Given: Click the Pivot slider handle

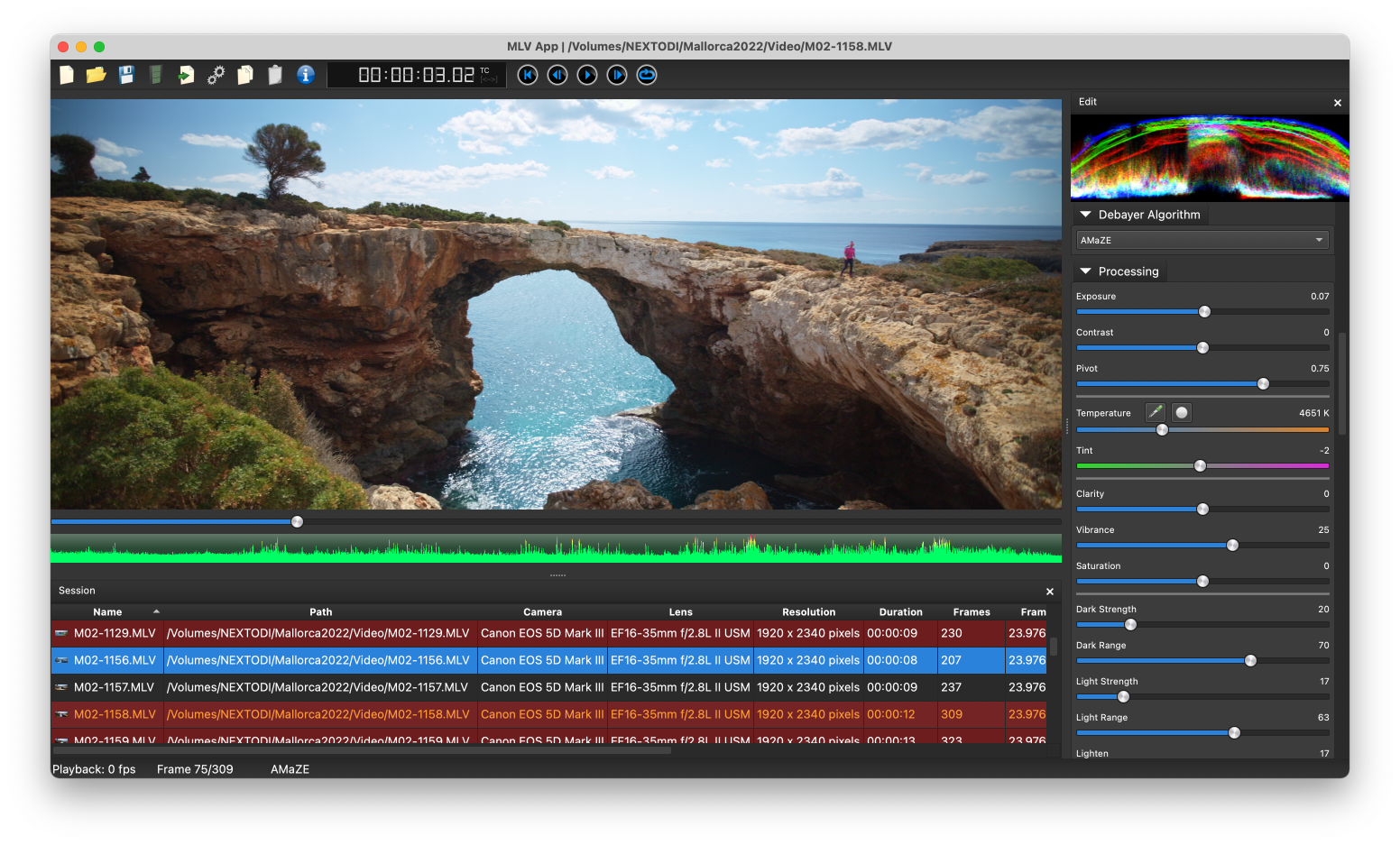Looking at the screenshot, I should click(1263, 384).
